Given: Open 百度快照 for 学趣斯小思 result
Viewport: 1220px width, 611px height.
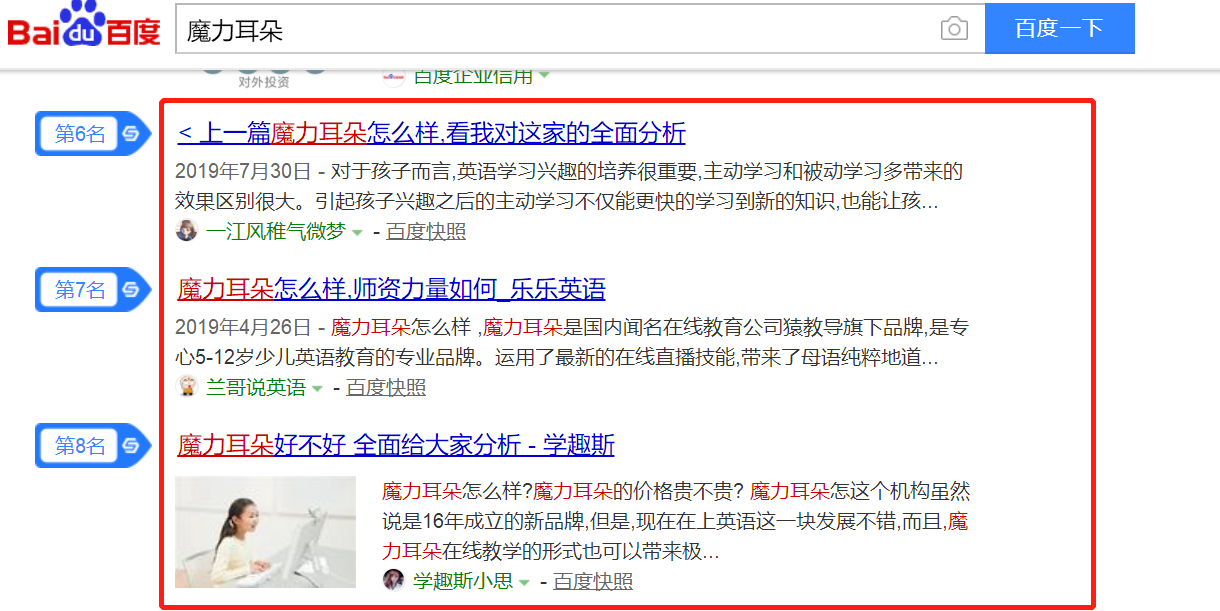Looking at the screenshot, I should tap(593, 582).
